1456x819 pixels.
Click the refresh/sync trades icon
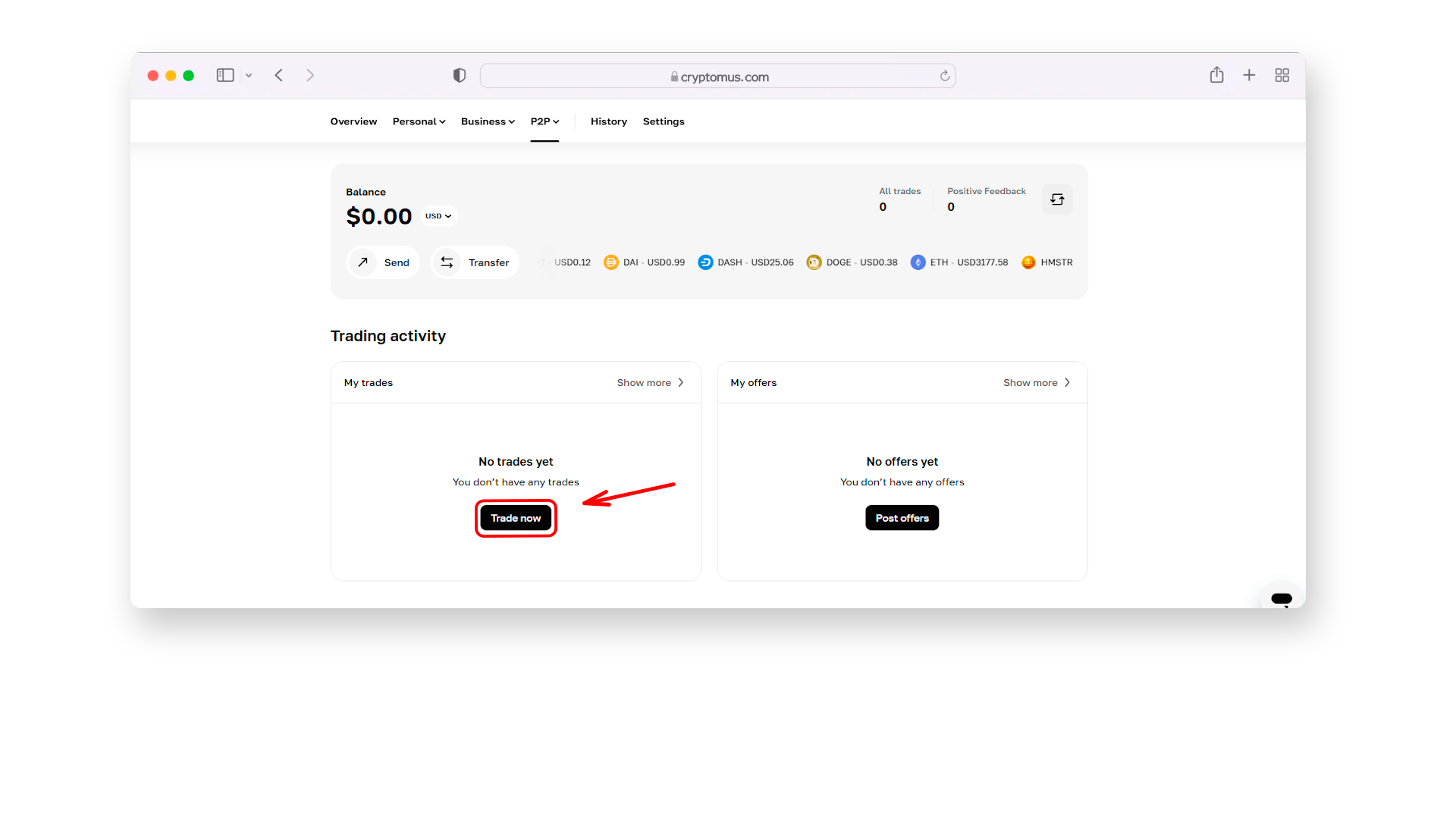coord(1057,199)
